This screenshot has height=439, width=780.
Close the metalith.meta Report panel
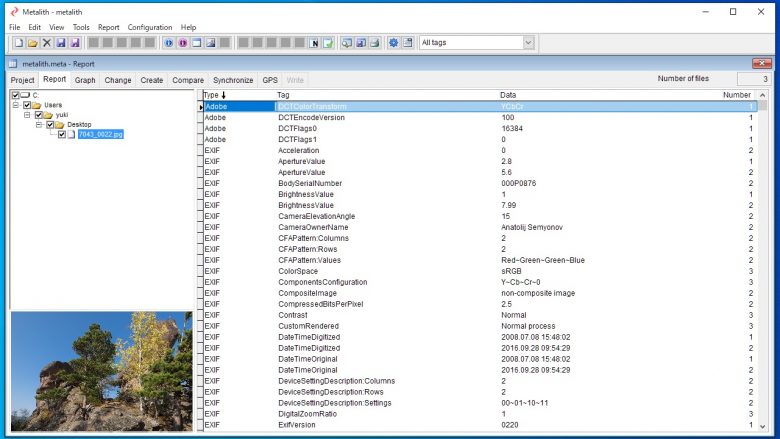click(762, 64)
